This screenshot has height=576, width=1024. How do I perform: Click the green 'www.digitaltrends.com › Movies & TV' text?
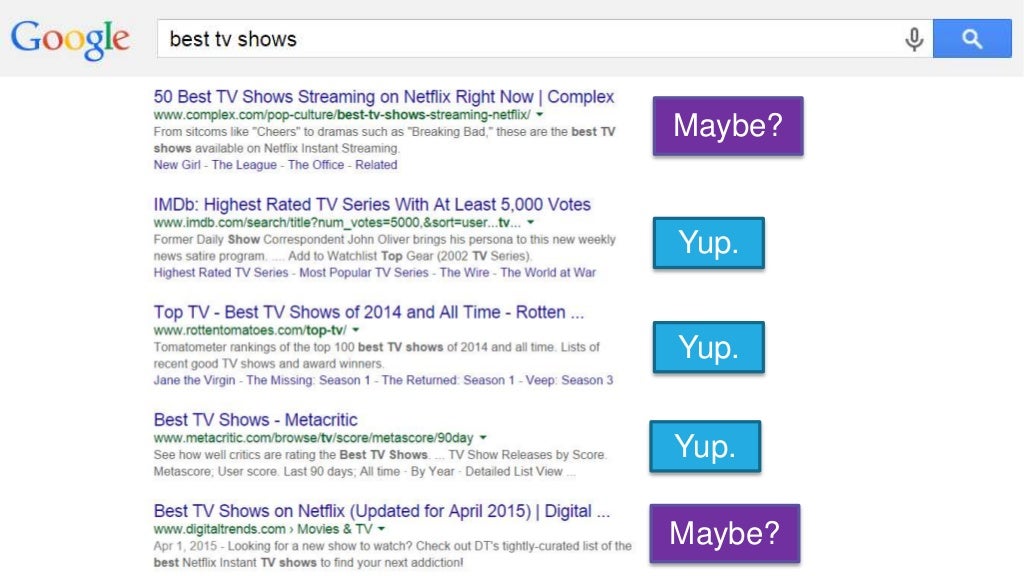click(x=263, y=529)
